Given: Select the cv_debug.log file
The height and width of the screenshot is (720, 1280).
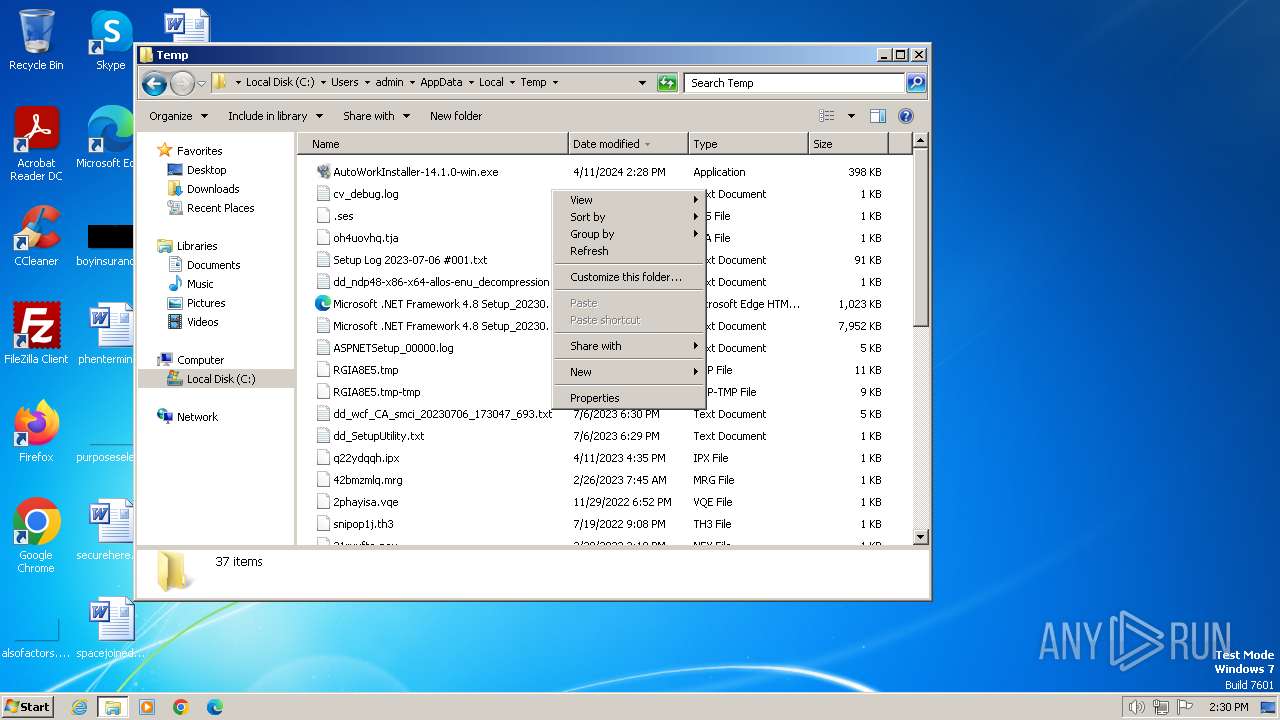Looking at the screenshot, I should [365, 194].
